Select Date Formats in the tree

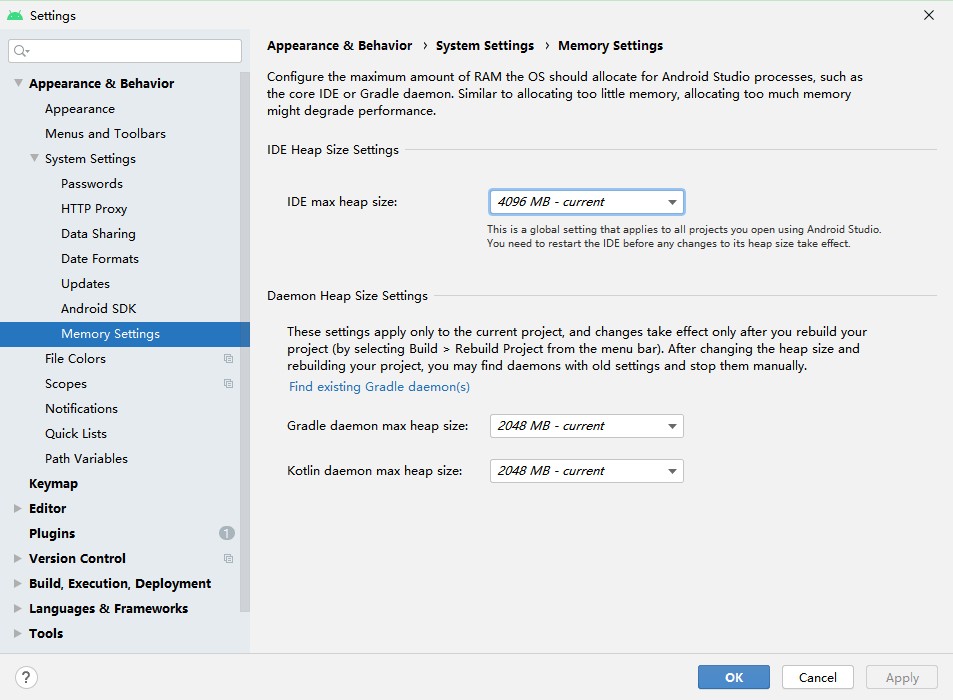(100, 259)
